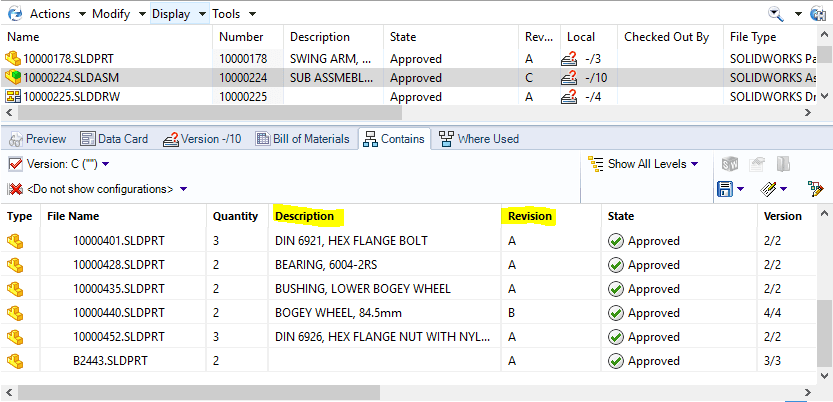Click the refresh icon beside Actions
Image resolution: width=833 pixels, height=402 pixels.
click(14, 14)
